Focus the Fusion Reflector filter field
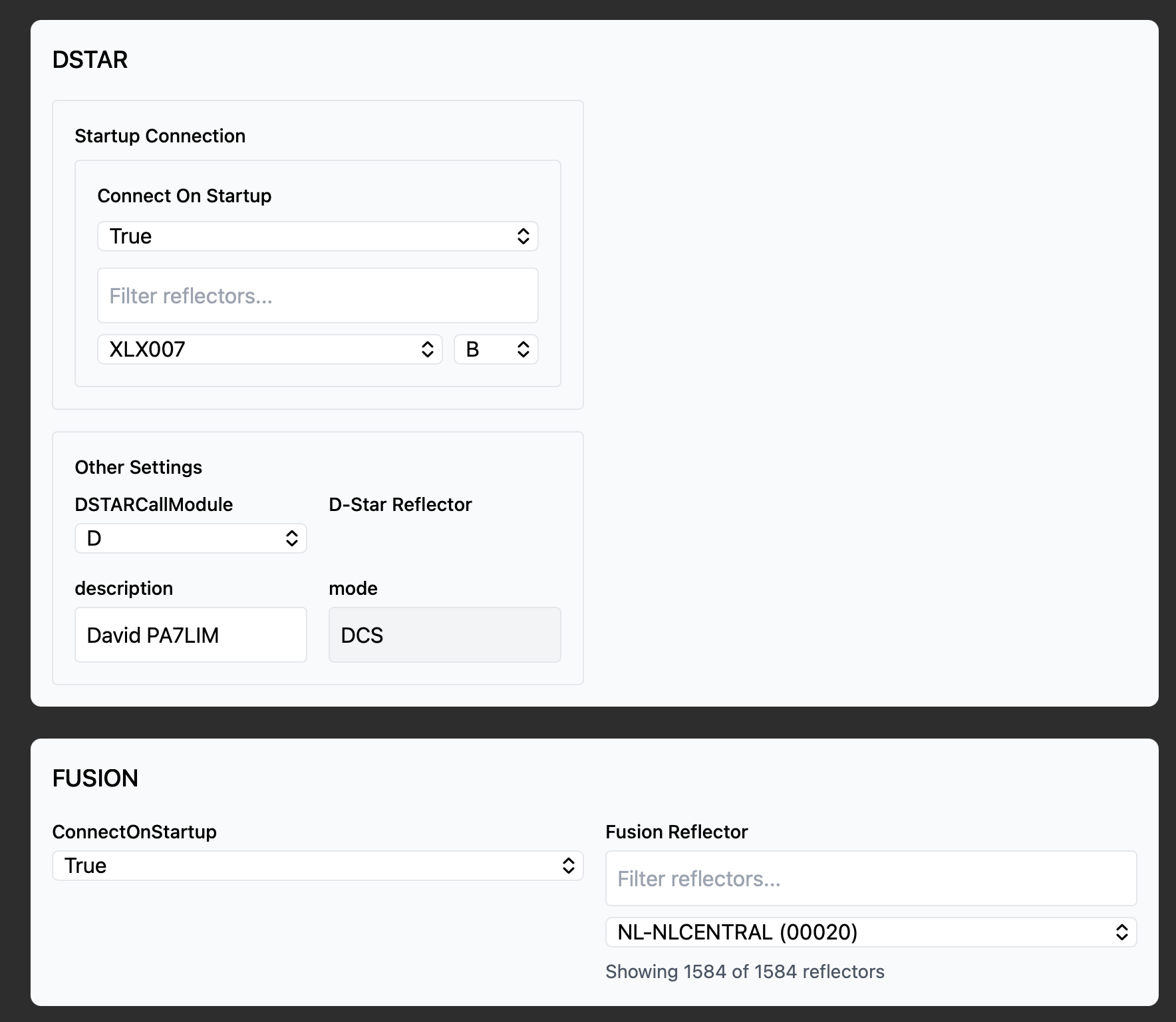This screenshot has height=1022, width=1176. click(x=870, y=878)
